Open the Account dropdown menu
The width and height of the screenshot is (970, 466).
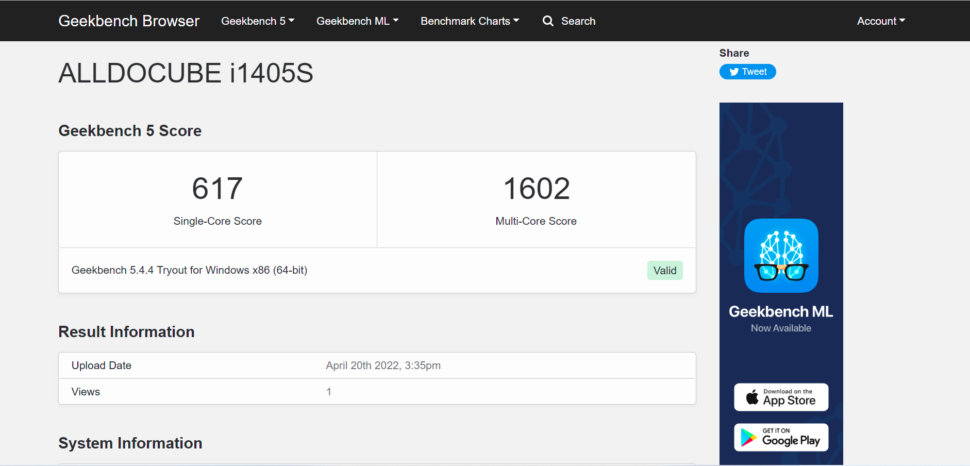click(881, 21)
